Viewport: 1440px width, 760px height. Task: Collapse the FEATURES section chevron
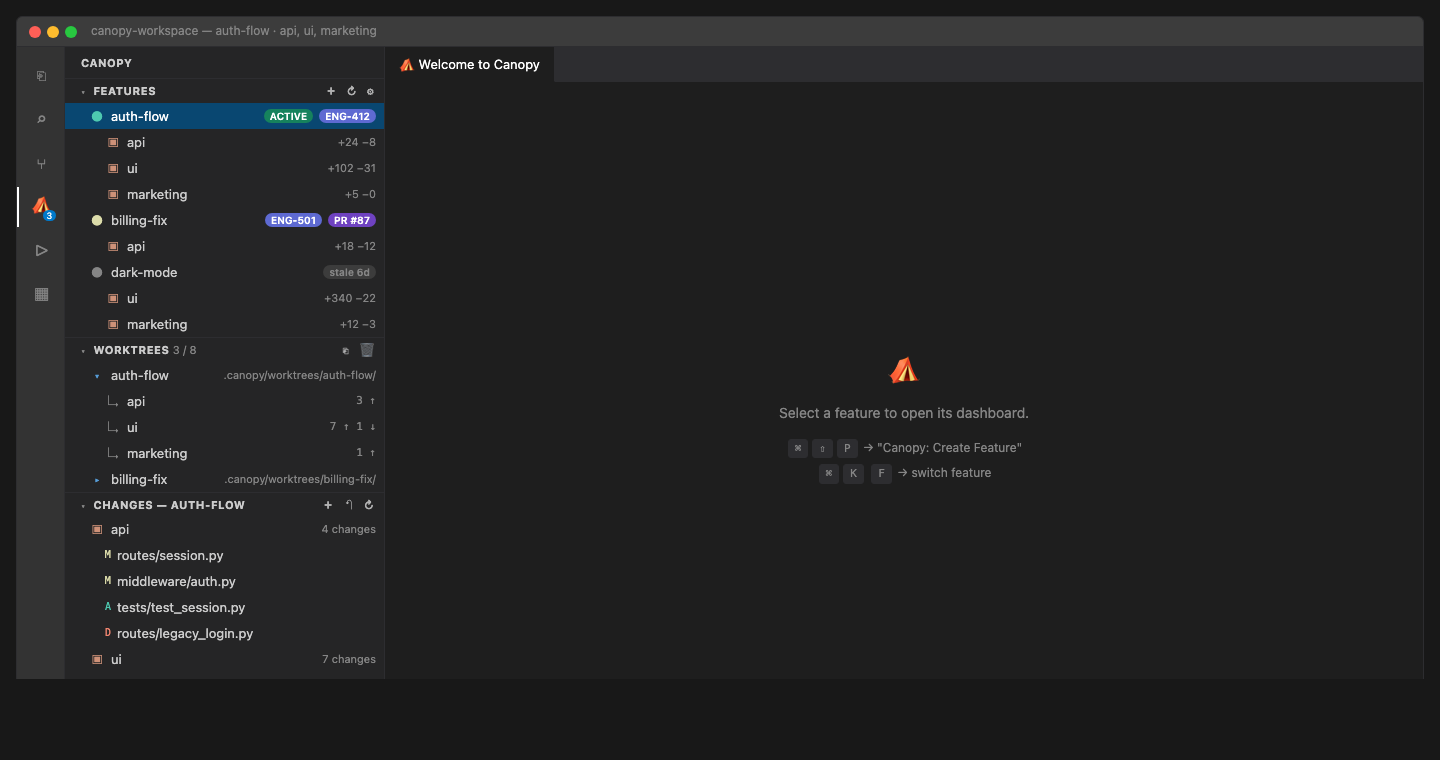[82, 91]
